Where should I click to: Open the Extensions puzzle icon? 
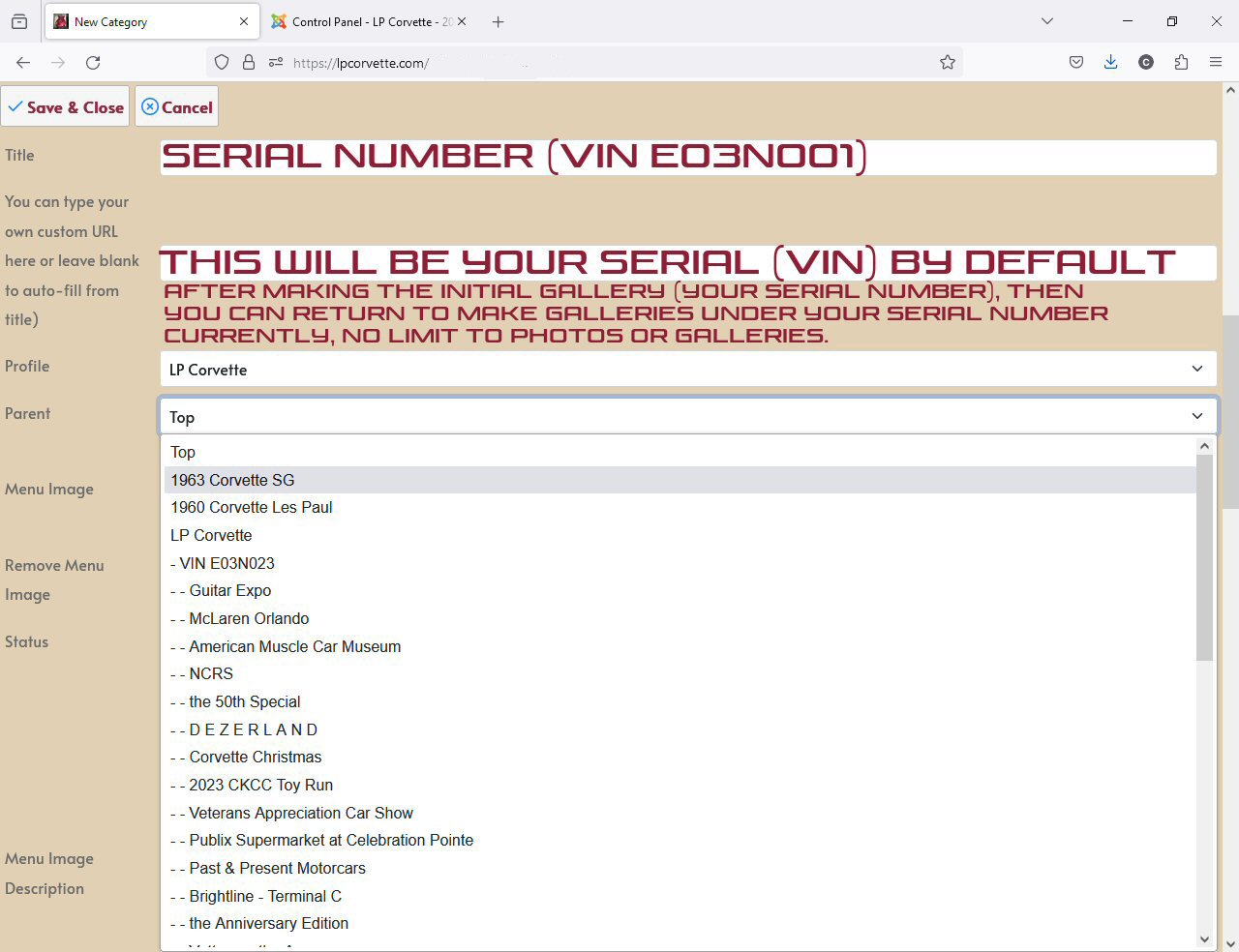pos(1181,62)
